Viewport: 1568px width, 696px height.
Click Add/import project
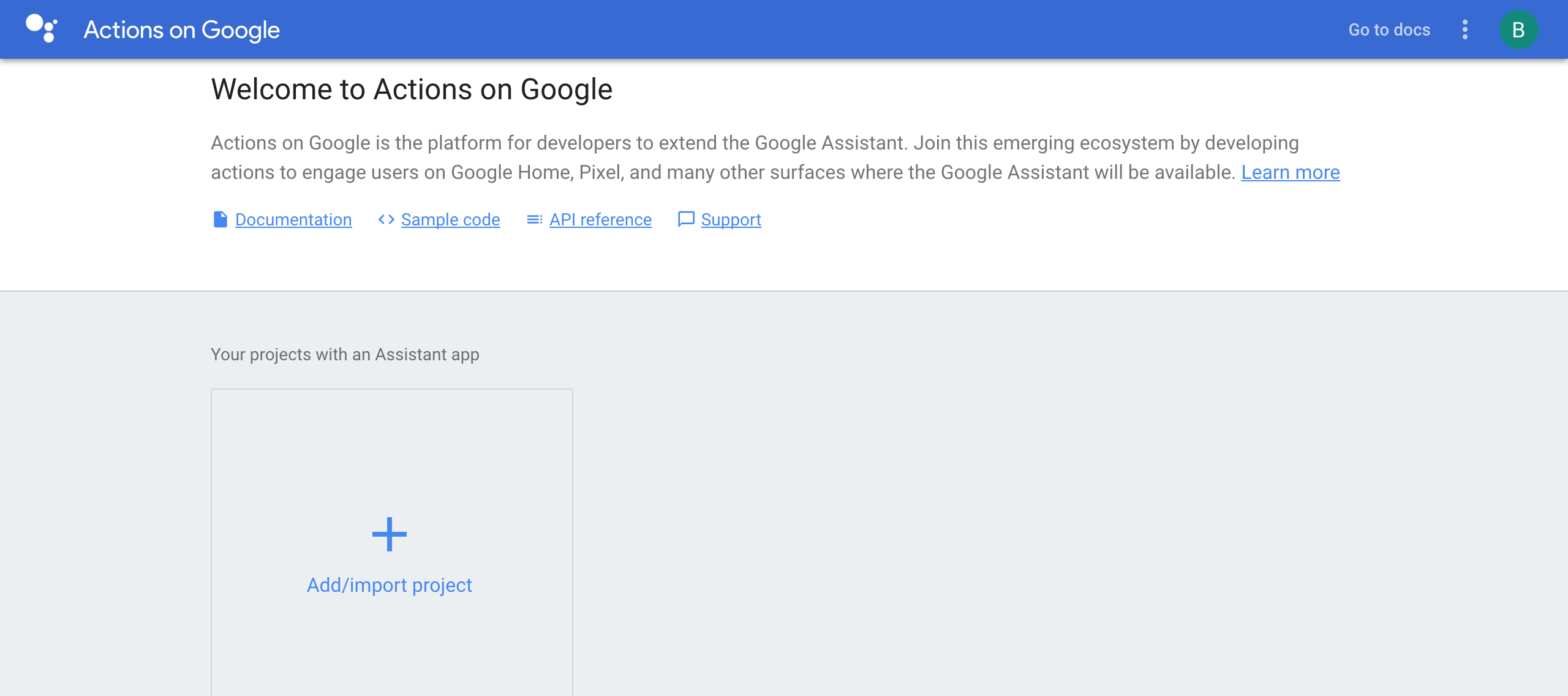390,584
